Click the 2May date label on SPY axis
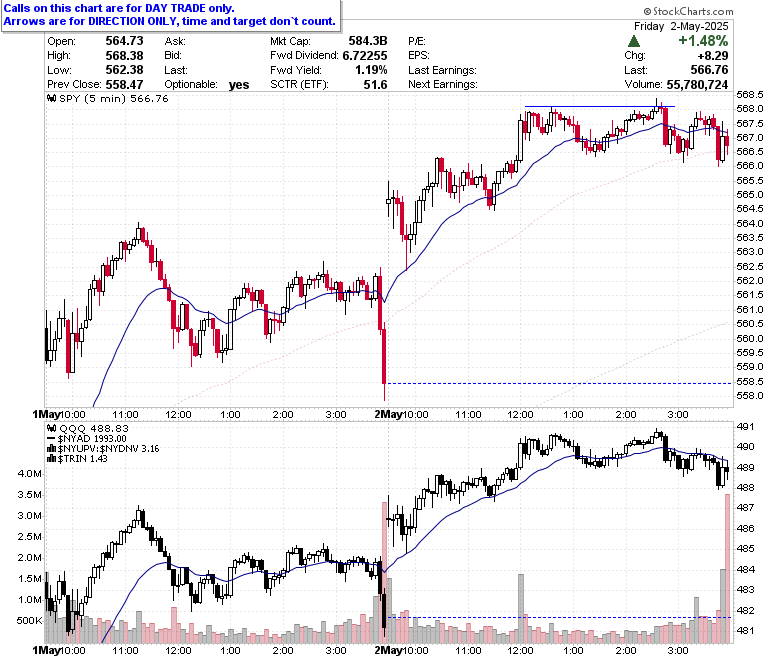Screen dimensions: 780x659 coord(388,415)
